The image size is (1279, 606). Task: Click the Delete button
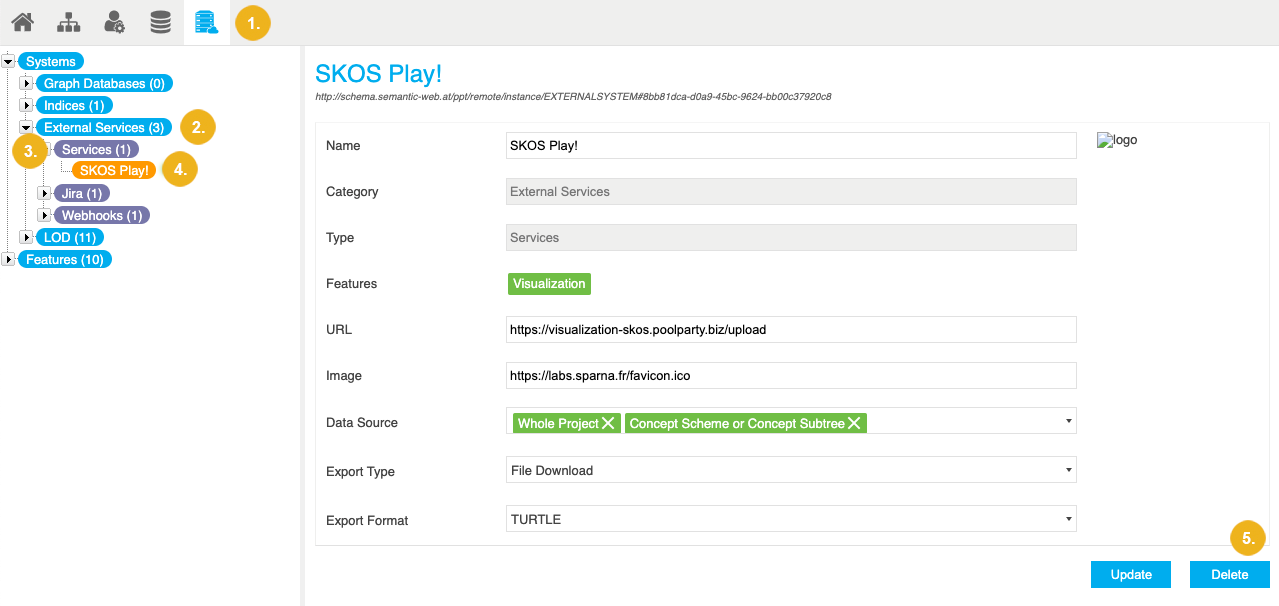coord(1230,574)
